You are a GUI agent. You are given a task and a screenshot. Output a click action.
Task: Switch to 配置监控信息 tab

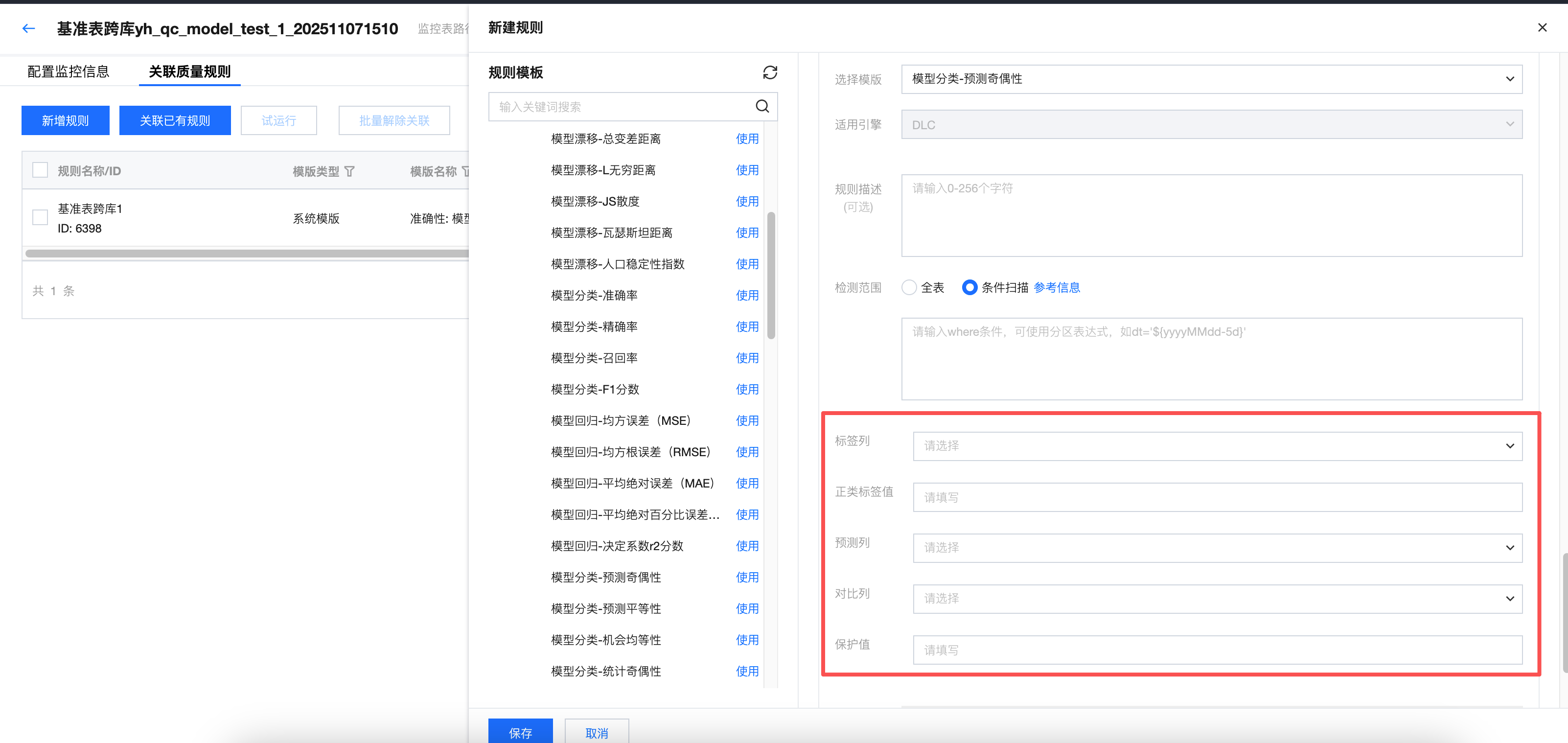(x=68, y=72)
